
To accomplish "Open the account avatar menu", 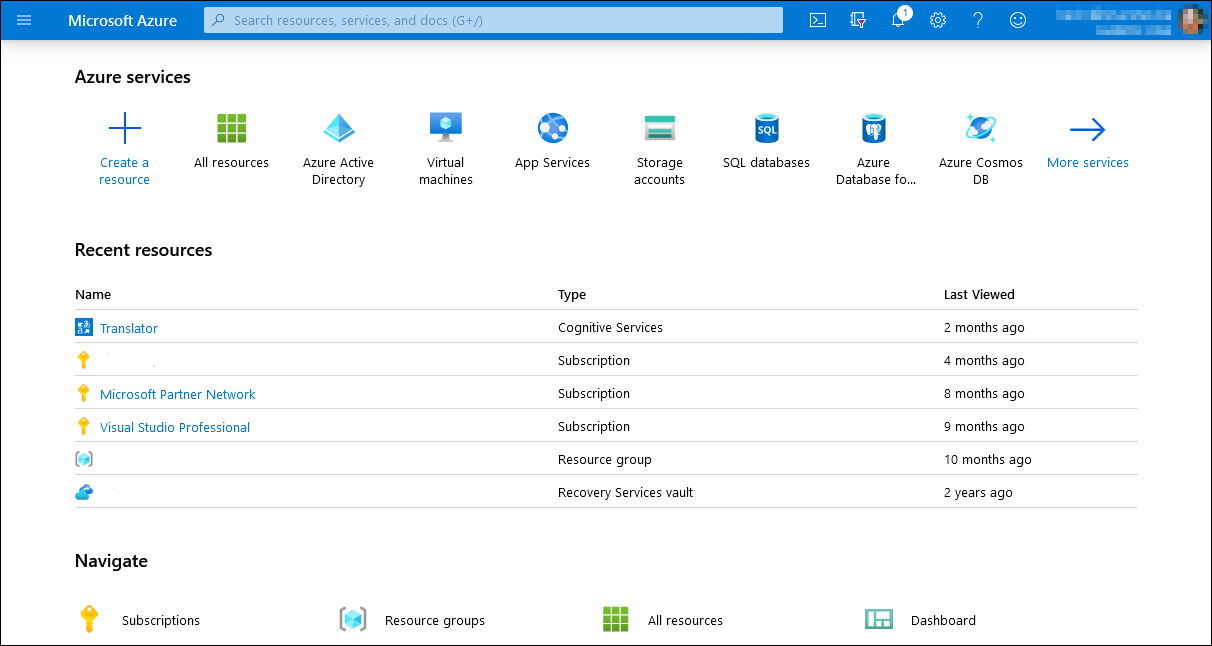I will click(1193, 20).
